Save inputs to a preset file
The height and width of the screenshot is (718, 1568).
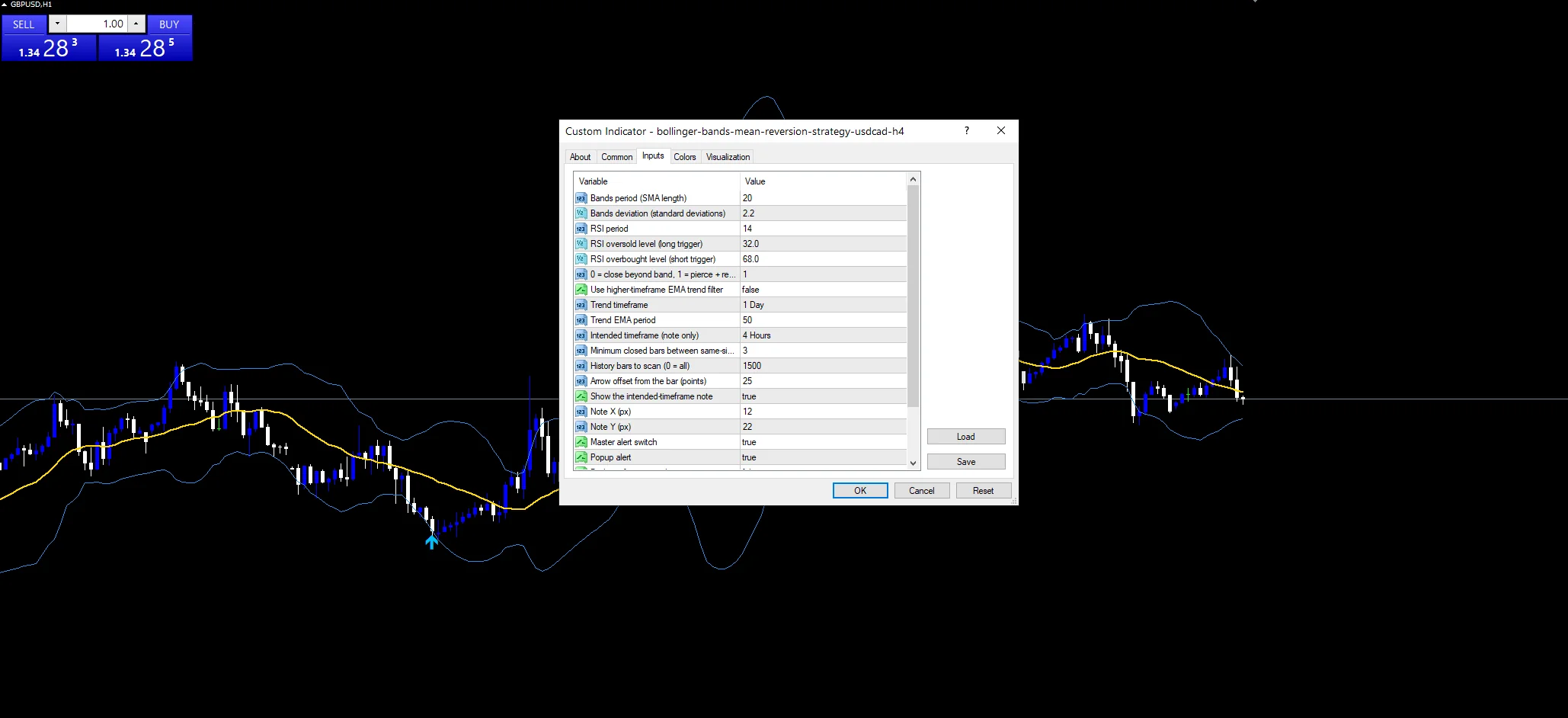pos(966,462)
